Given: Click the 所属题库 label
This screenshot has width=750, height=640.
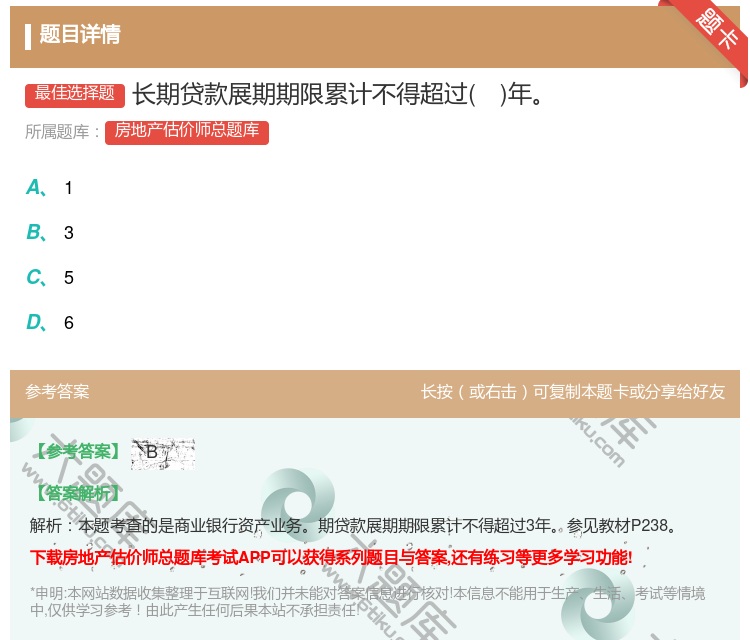Looking at the screenshot, I should pyautogui.click(x=62, y=132).
